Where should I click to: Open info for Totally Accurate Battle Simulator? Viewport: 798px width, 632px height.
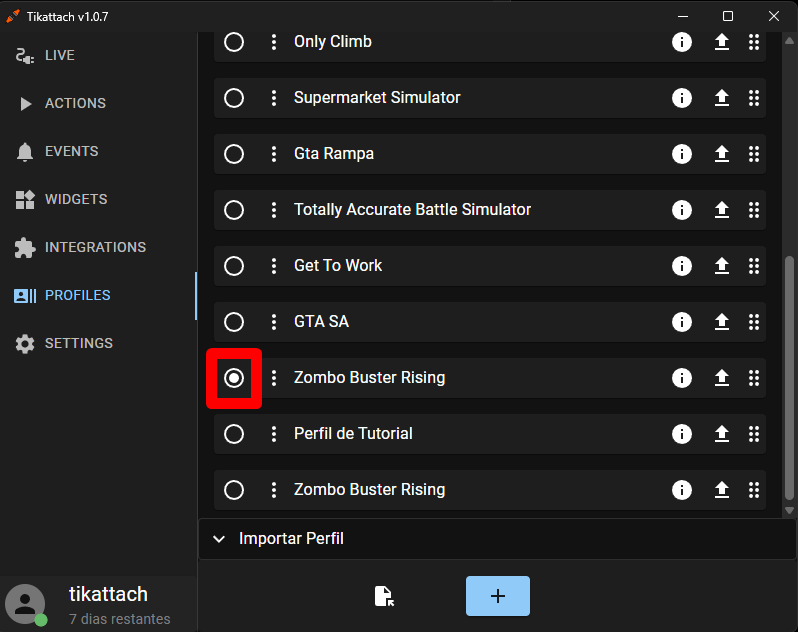point(681,210)
